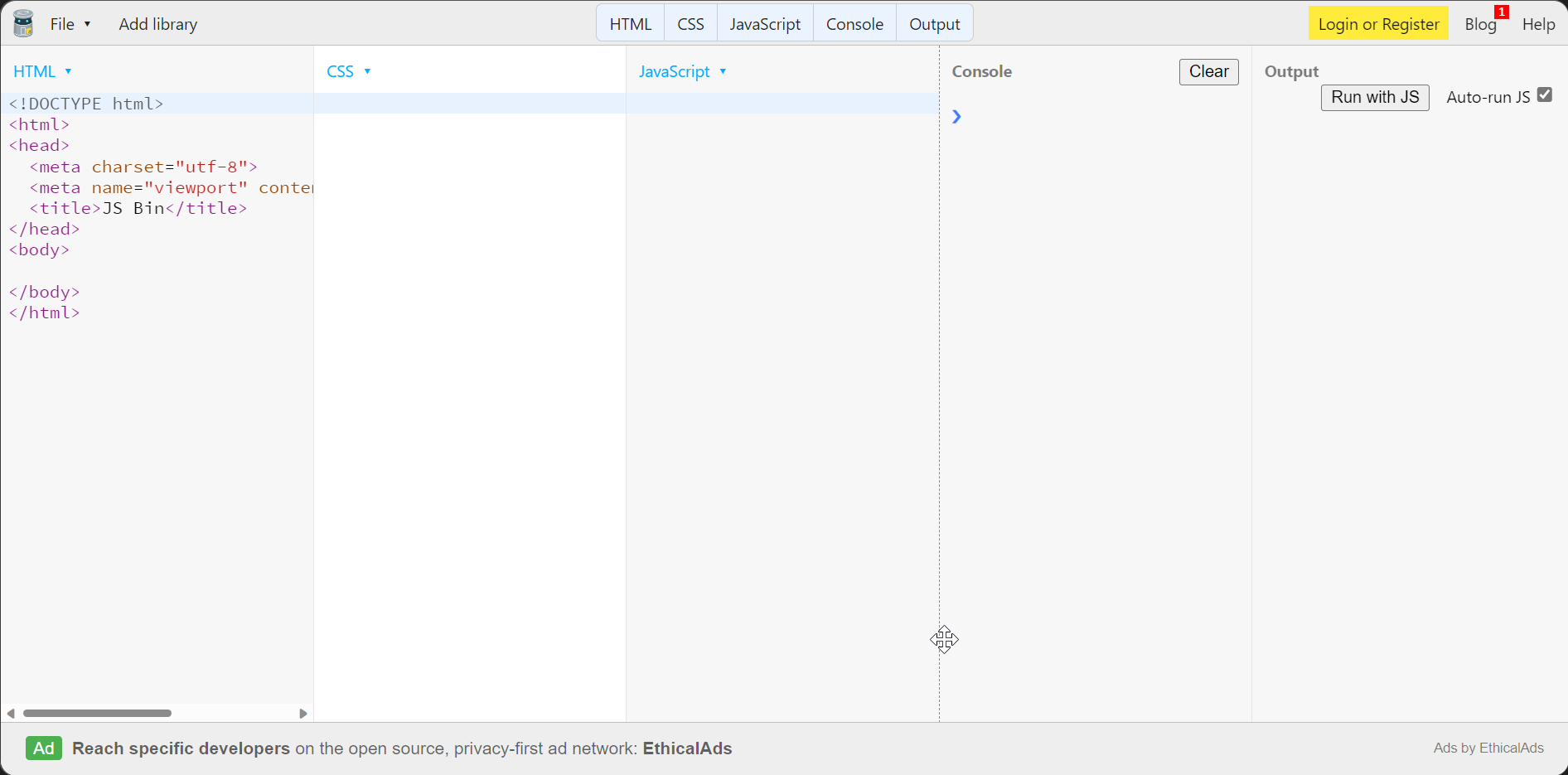Toggle the CSS panel button
The height and width of the screenshot is (775, 1568).
[x=690, y=24]
